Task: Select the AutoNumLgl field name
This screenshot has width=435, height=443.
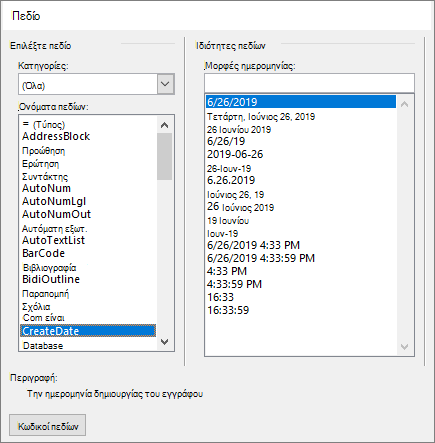Action: (54, 201)
